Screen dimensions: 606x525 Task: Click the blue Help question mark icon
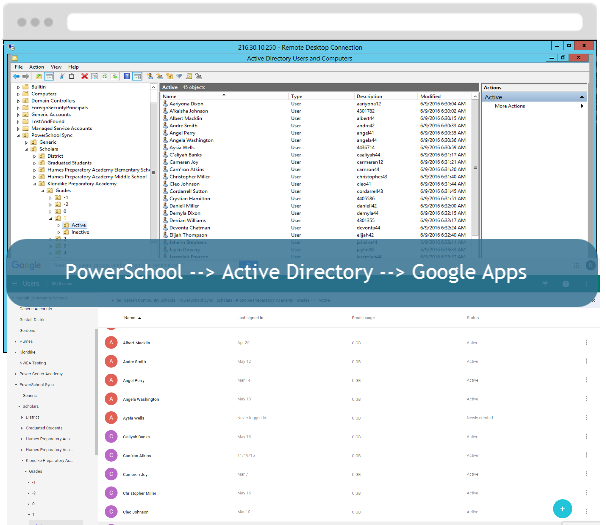[x=127, y=77]
